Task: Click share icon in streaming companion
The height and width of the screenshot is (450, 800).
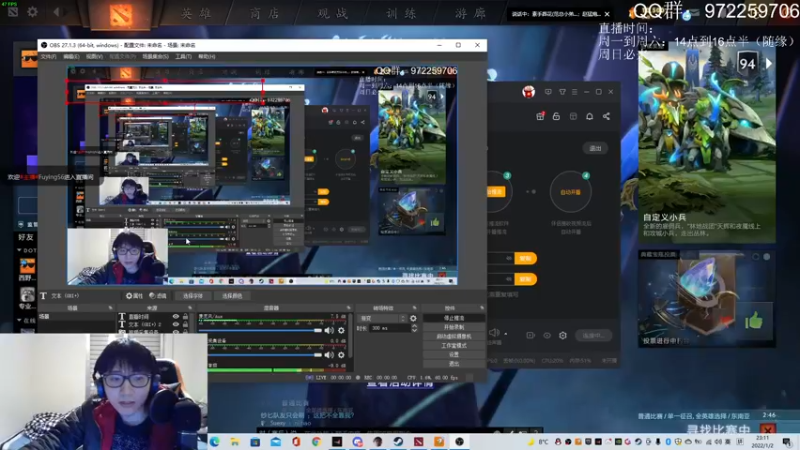Action: tap(606, 116)
